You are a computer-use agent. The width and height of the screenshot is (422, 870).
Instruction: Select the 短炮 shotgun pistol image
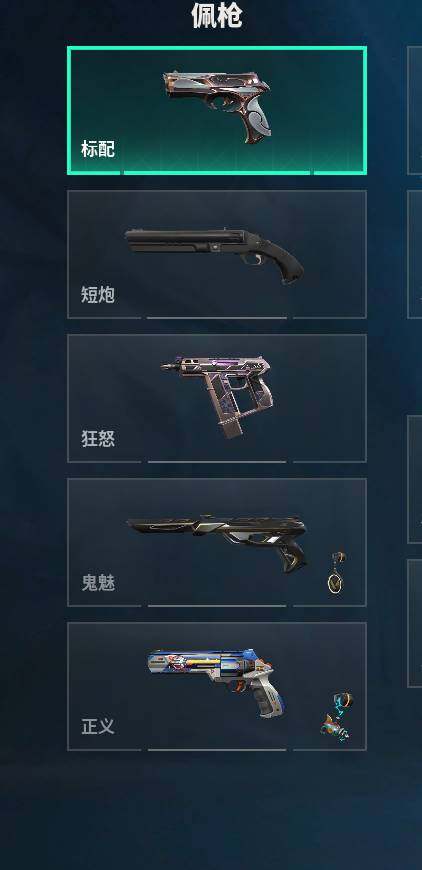click(215, 255)
